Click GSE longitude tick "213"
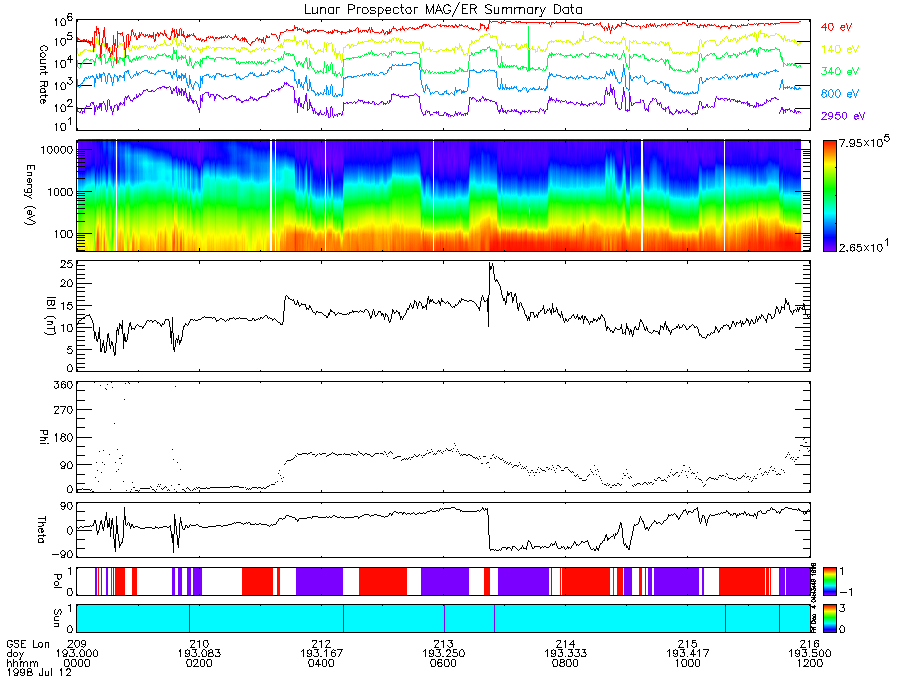This screenshot has width=900, height=700. click(443, 644)
